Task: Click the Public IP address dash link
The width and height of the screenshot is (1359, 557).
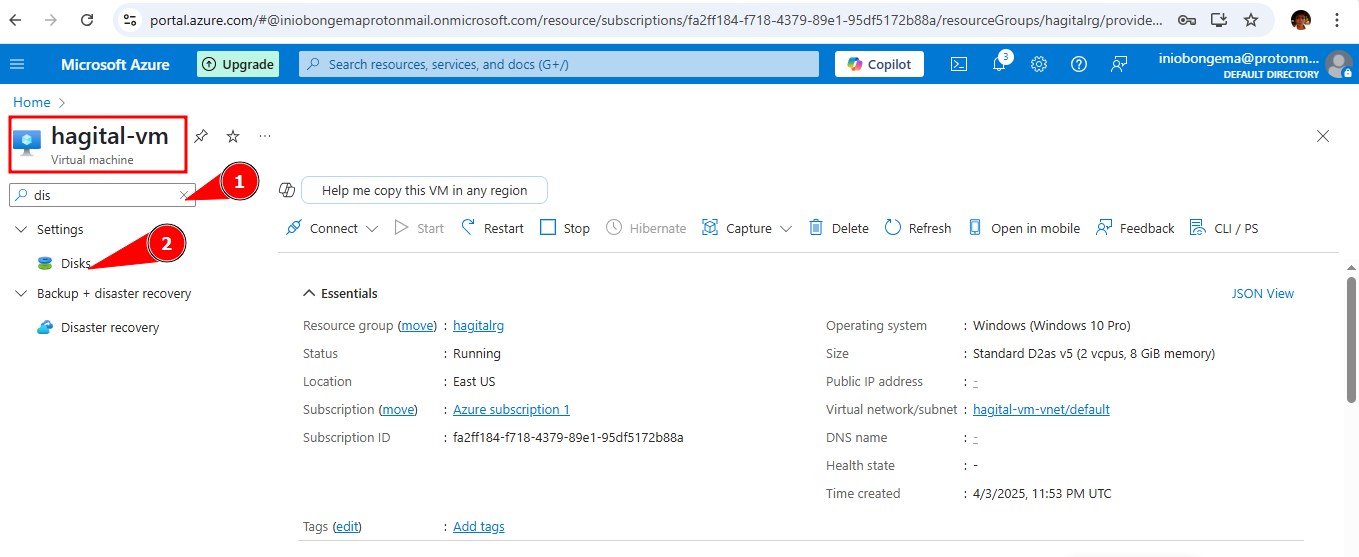Action: pyautogui.click(x=975, y=381)
